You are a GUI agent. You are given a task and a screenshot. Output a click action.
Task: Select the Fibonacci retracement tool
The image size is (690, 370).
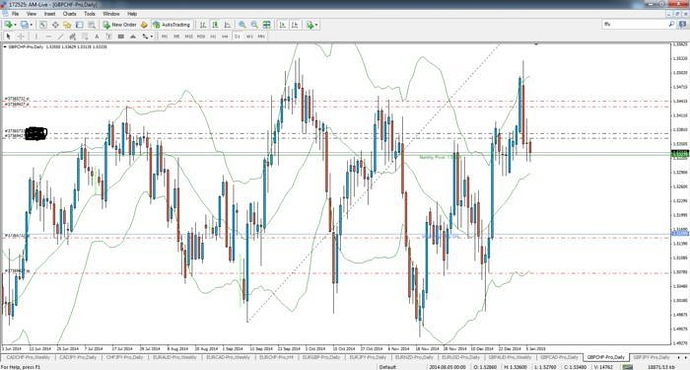point(85,37)
